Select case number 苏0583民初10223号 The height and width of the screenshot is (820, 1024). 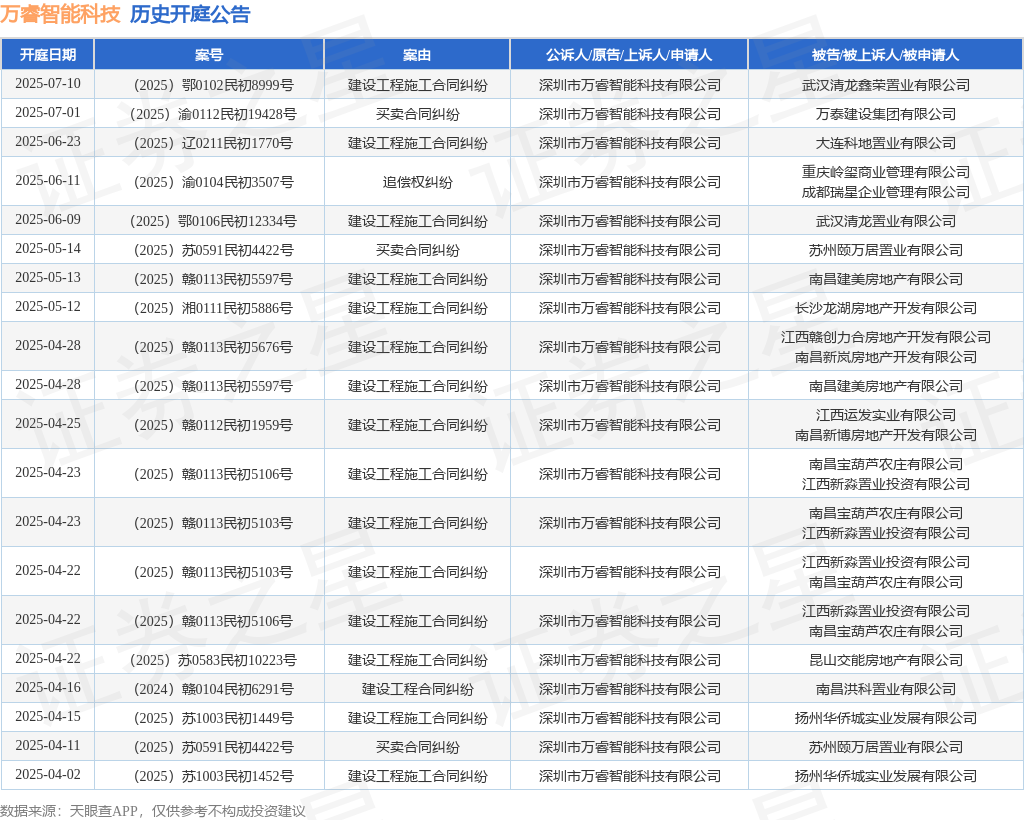(x=213, y=660)
